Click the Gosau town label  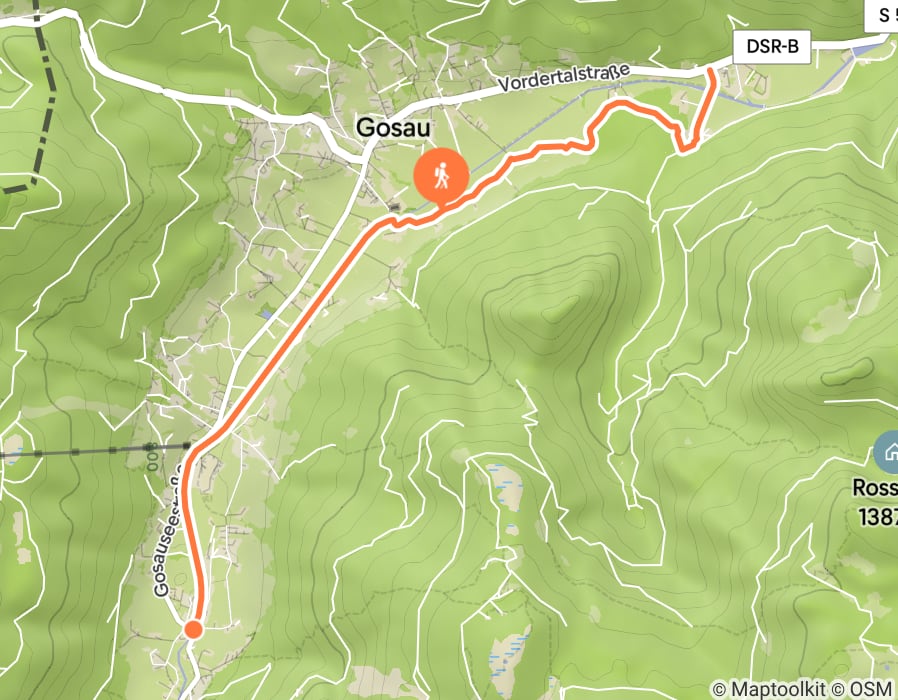click(393, 128)
